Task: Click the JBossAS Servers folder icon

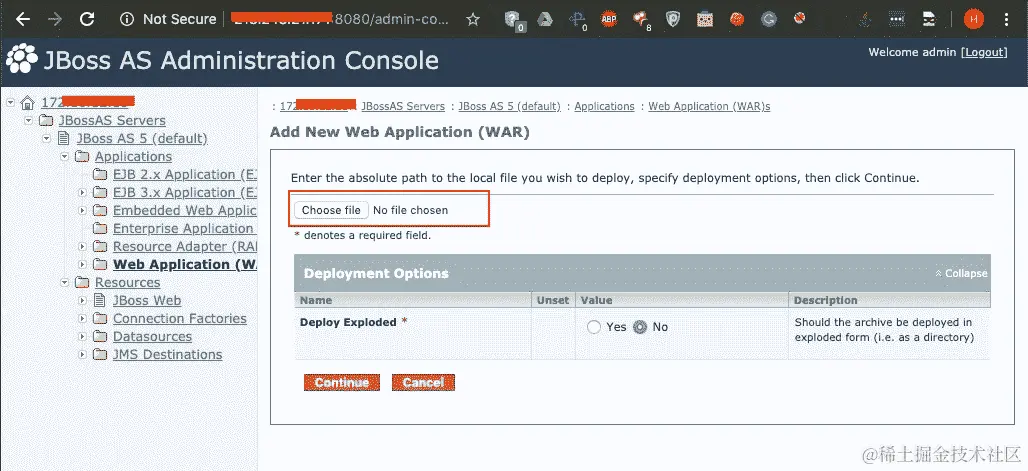Action: pyautogui.click(x=46, y=121)
